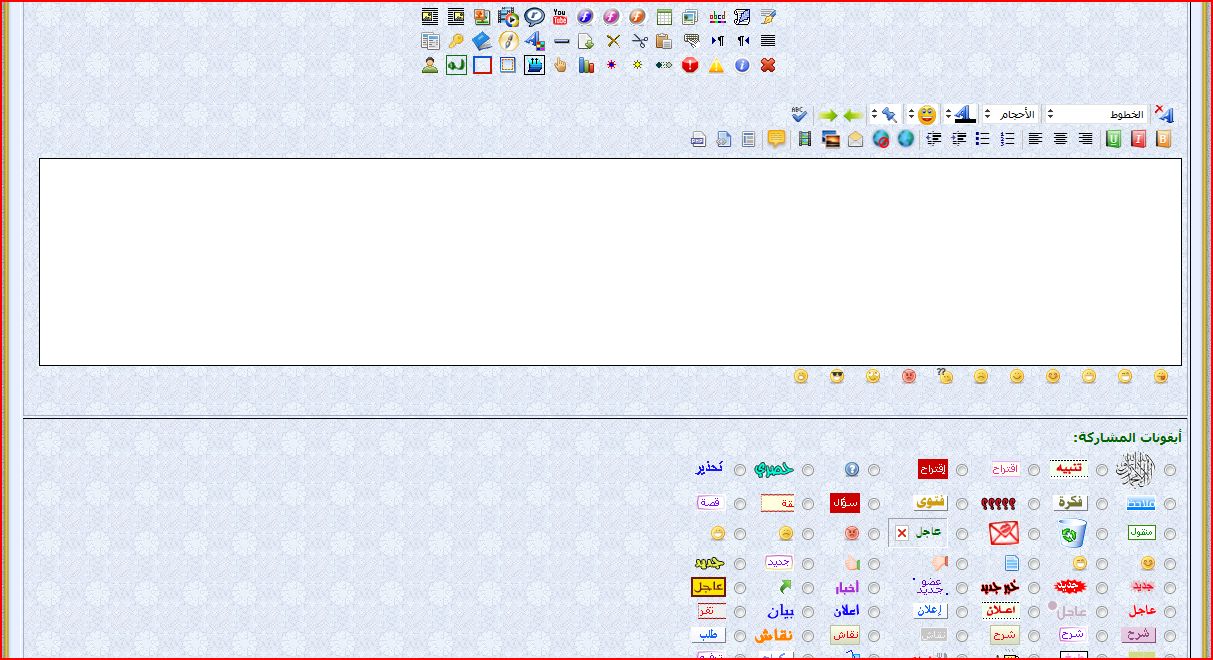Screen dimensions: 1213x660
Task: Center-align text using the toolbar
Action: [1060, 139]
